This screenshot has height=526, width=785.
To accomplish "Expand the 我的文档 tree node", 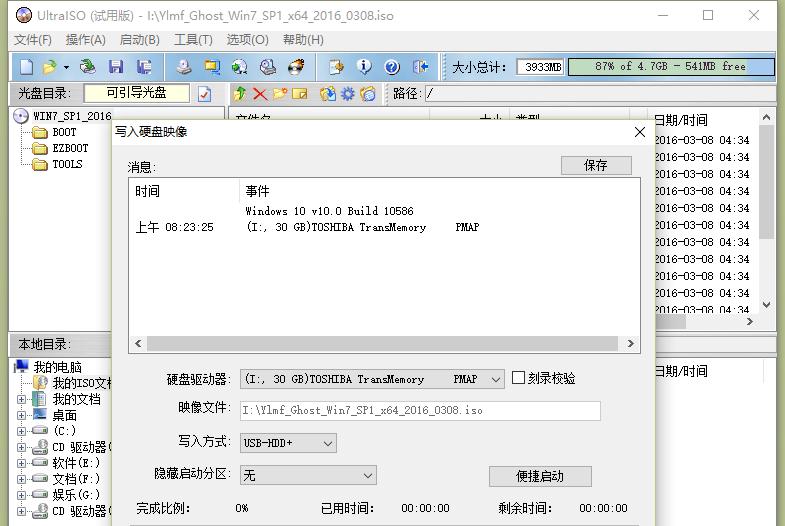I will pyautogui.click(x=21, y=399).
